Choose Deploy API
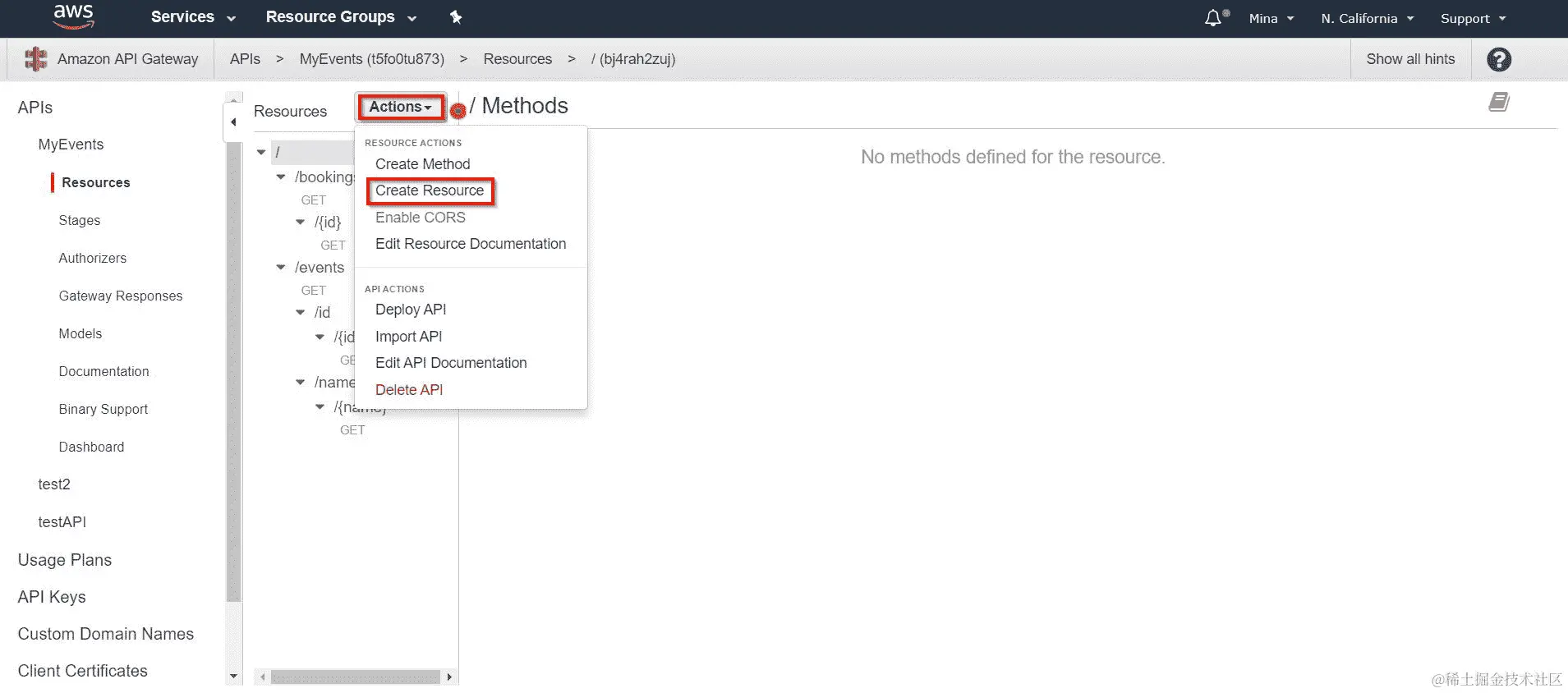The height and width of the screenshot is (693, 1568). pyautogui.click(x=411, y=310)
